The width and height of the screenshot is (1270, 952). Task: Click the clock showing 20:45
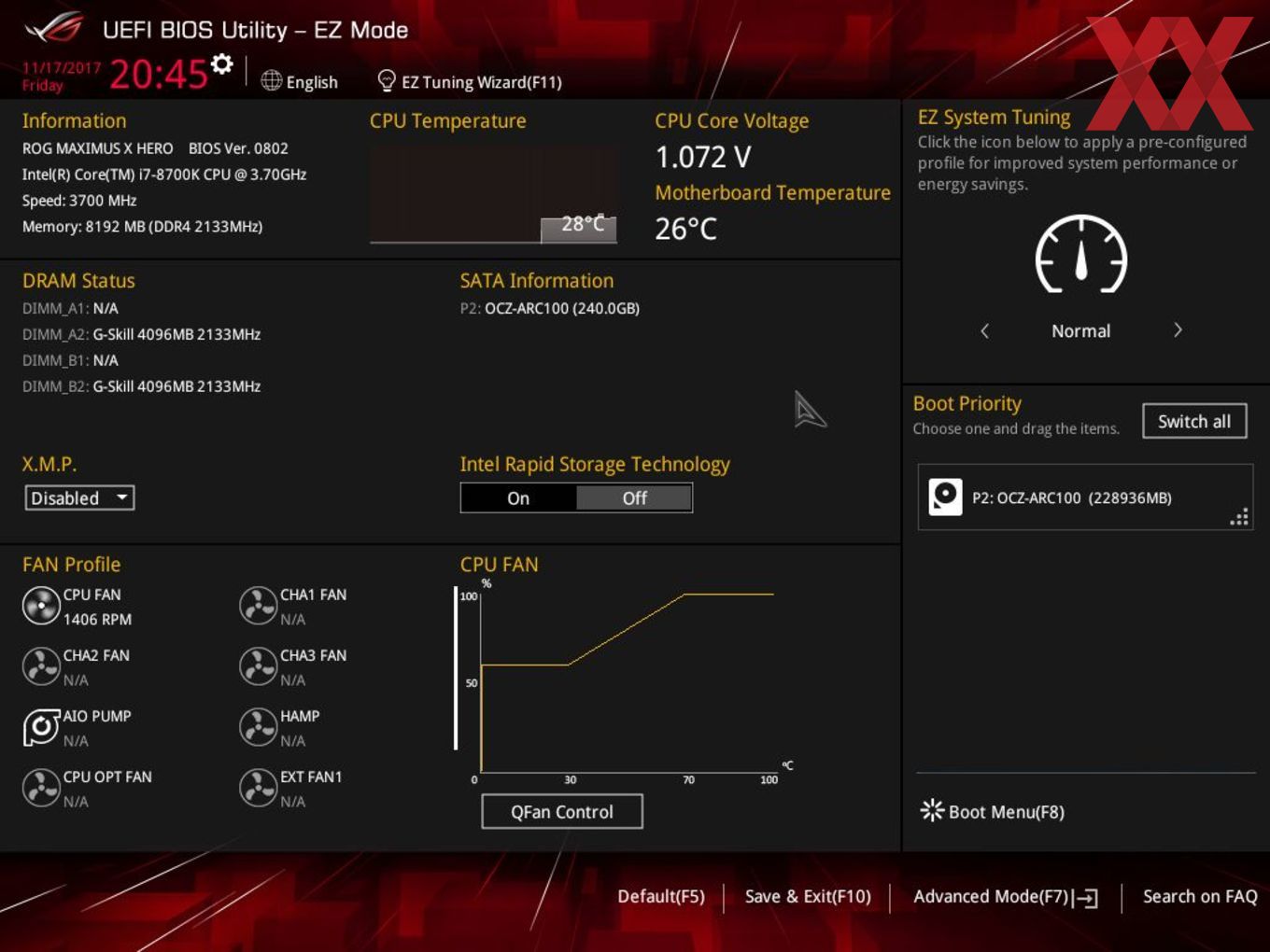tap(159, 74)
